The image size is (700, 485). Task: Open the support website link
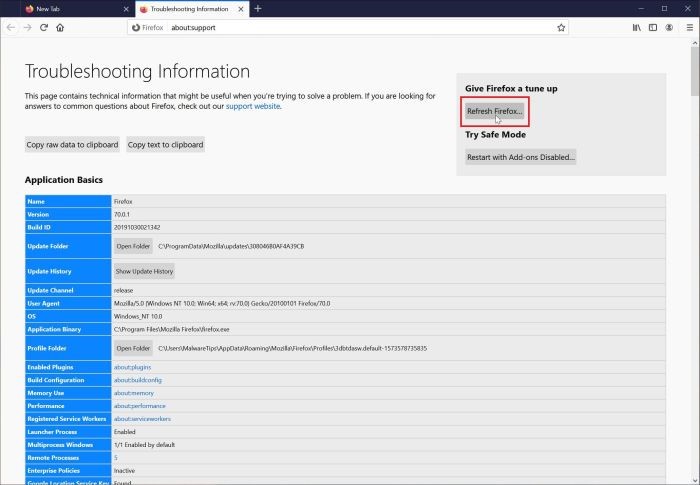click(253, 106)
